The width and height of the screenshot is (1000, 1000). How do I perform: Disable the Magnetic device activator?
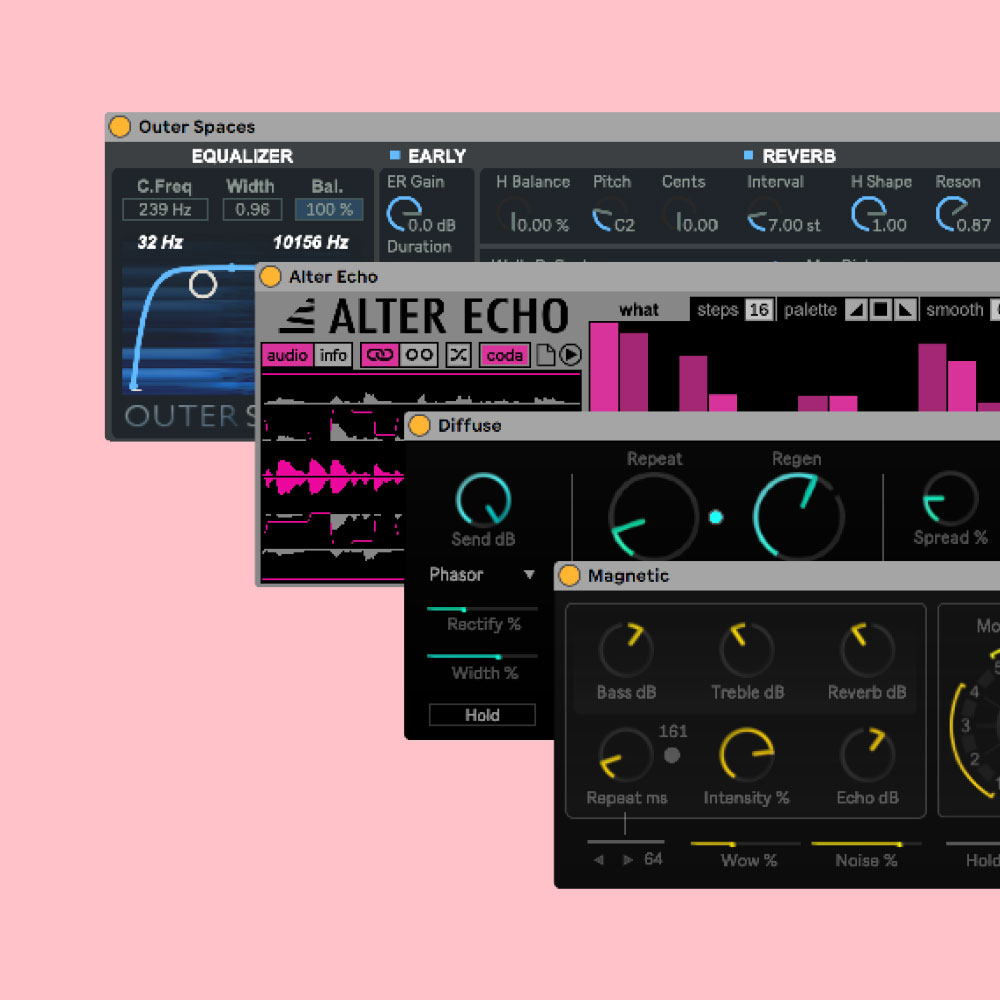pyautogui.click(x=569, y=575)
